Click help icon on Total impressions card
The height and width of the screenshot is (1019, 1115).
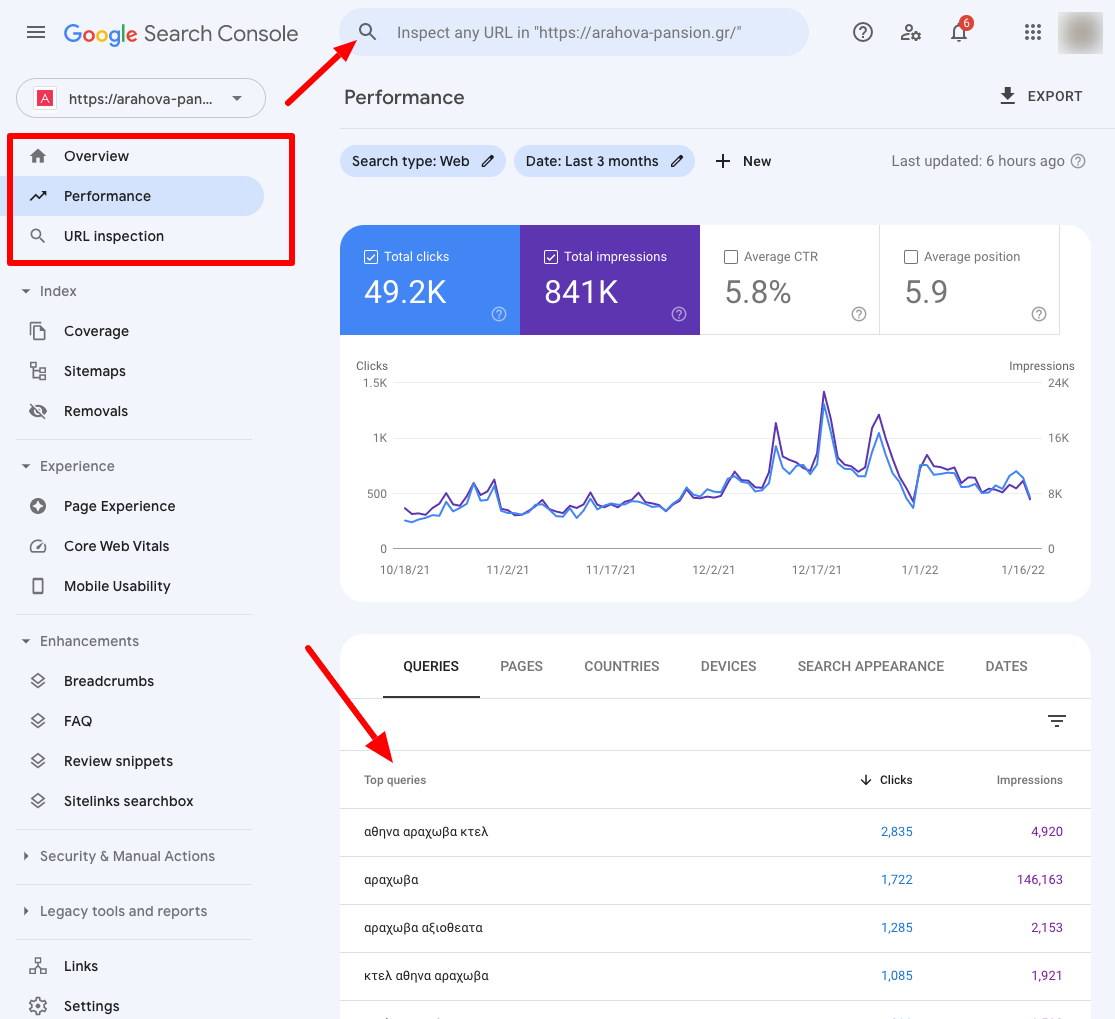[x=679, y=314]
